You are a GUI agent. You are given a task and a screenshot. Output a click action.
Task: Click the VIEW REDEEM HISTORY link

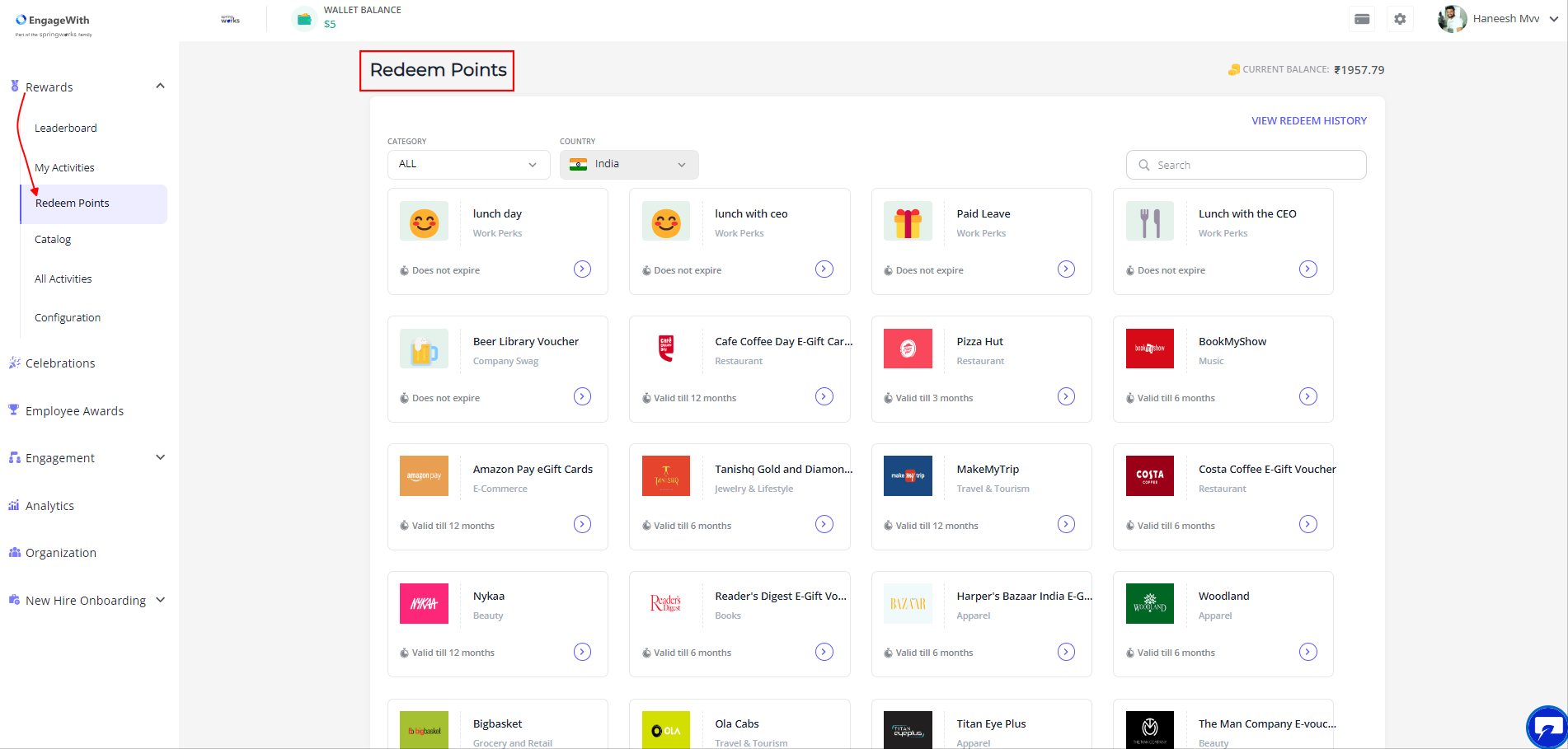(x=1308, y=120)
